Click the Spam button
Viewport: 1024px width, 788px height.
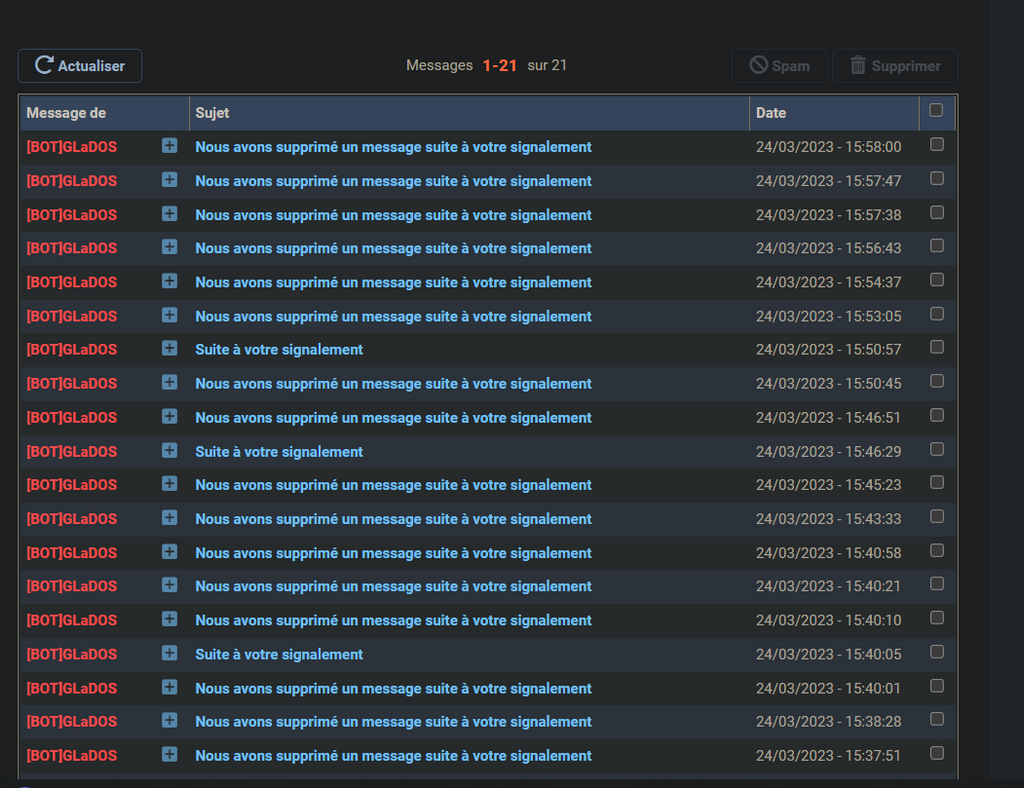[779, 66]
